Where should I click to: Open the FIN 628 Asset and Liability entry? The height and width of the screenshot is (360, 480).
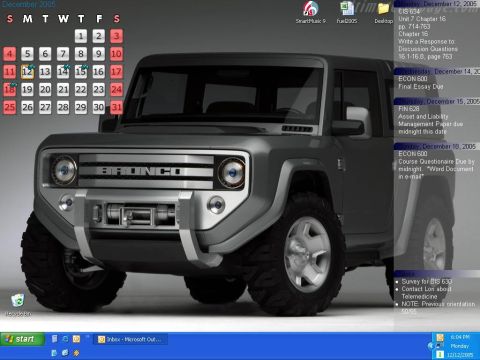[x=431, y=120]
